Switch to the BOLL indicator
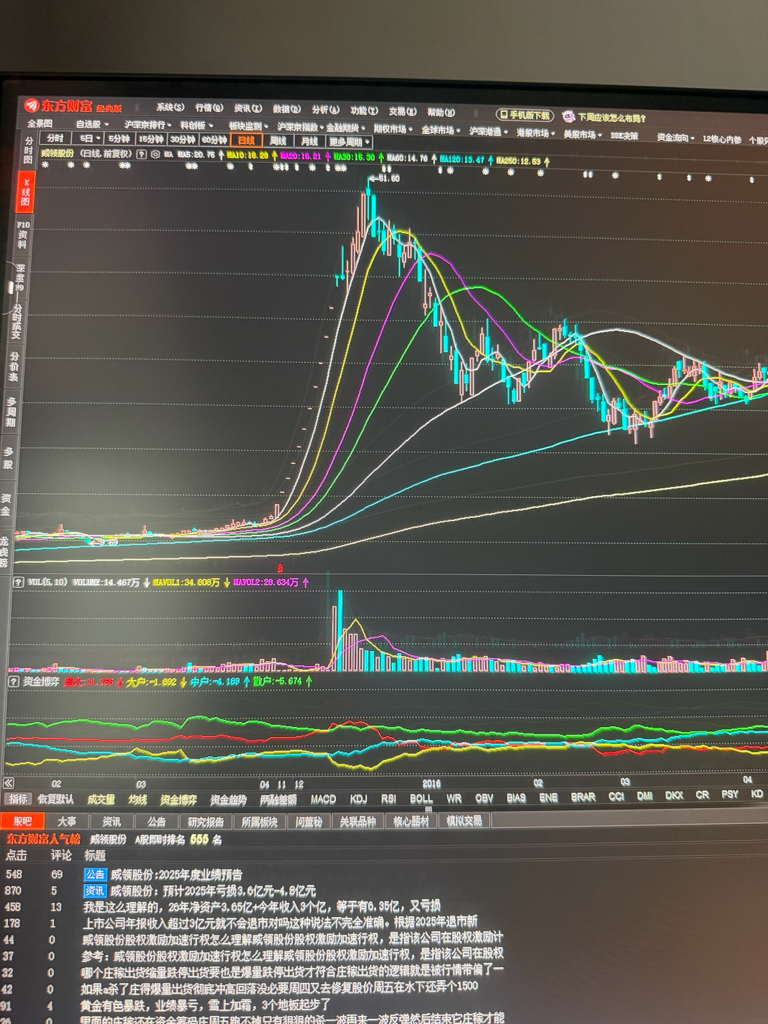The height and width of the screenshot is (1024, 768). click(x=421, y=798)
